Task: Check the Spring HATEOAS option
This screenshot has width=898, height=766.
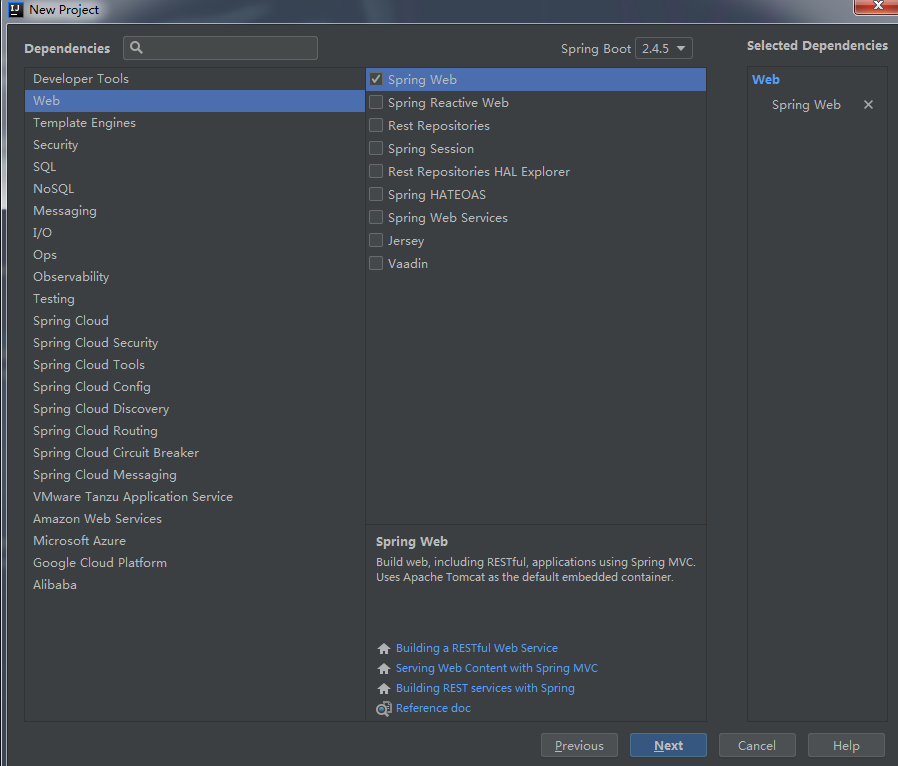Action: tap(376, 194)
